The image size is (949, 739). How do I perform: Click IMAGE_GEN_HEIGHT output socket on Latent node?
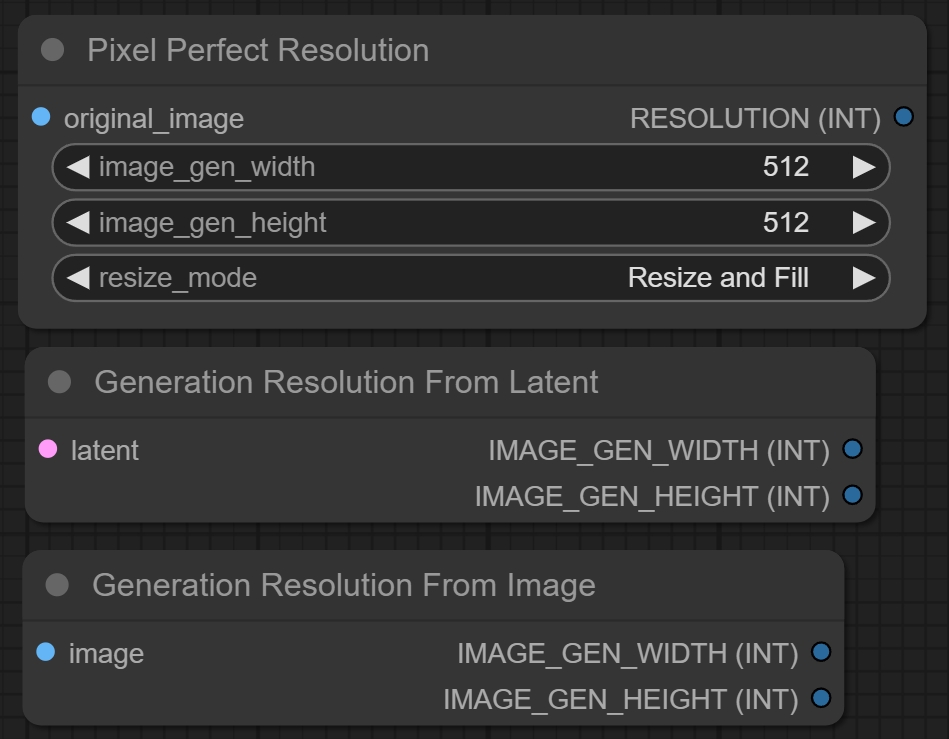[852, 494]
